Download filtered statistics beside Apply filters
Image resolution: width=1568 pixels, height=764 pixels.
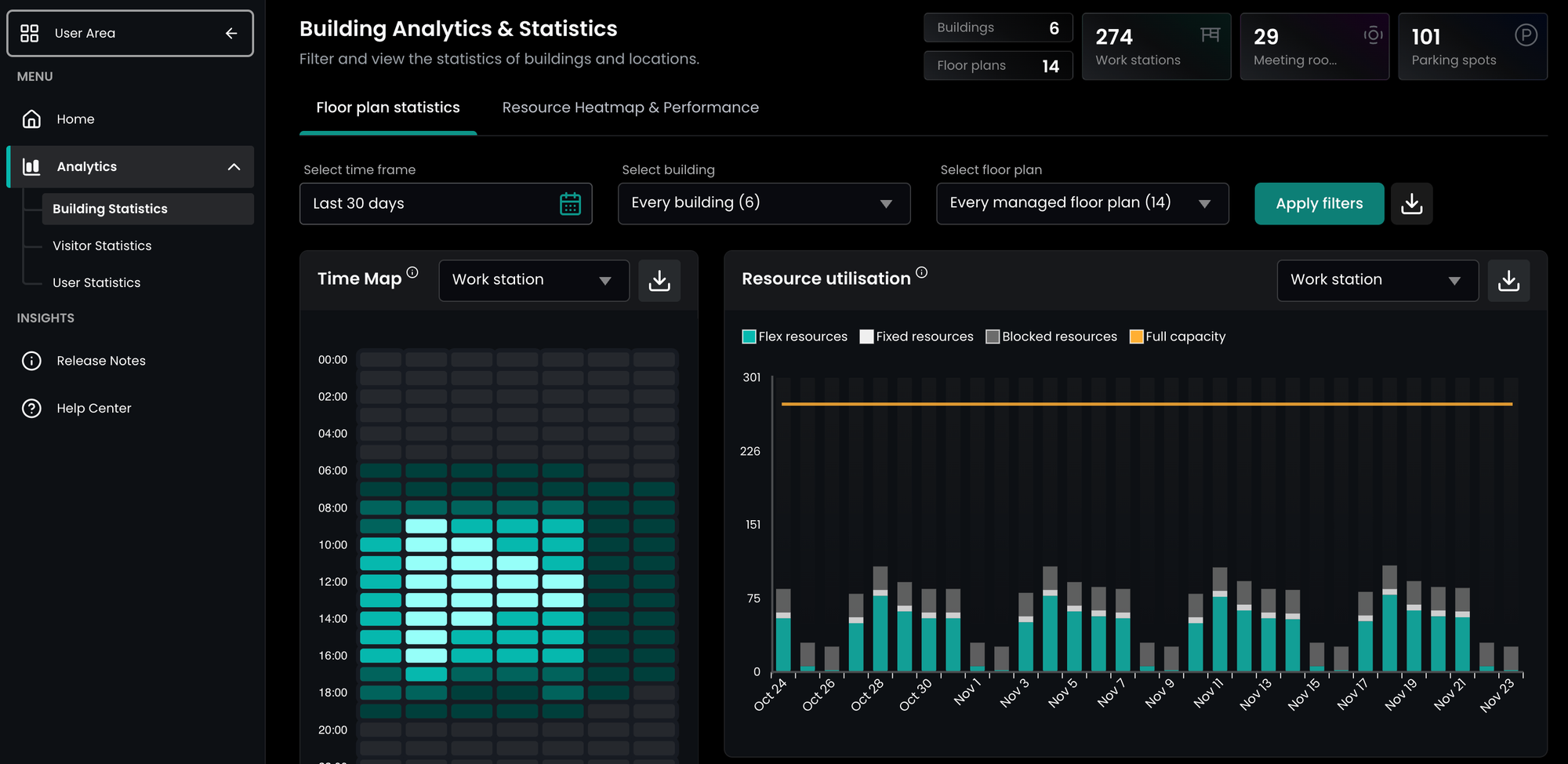click(1411, 204)
